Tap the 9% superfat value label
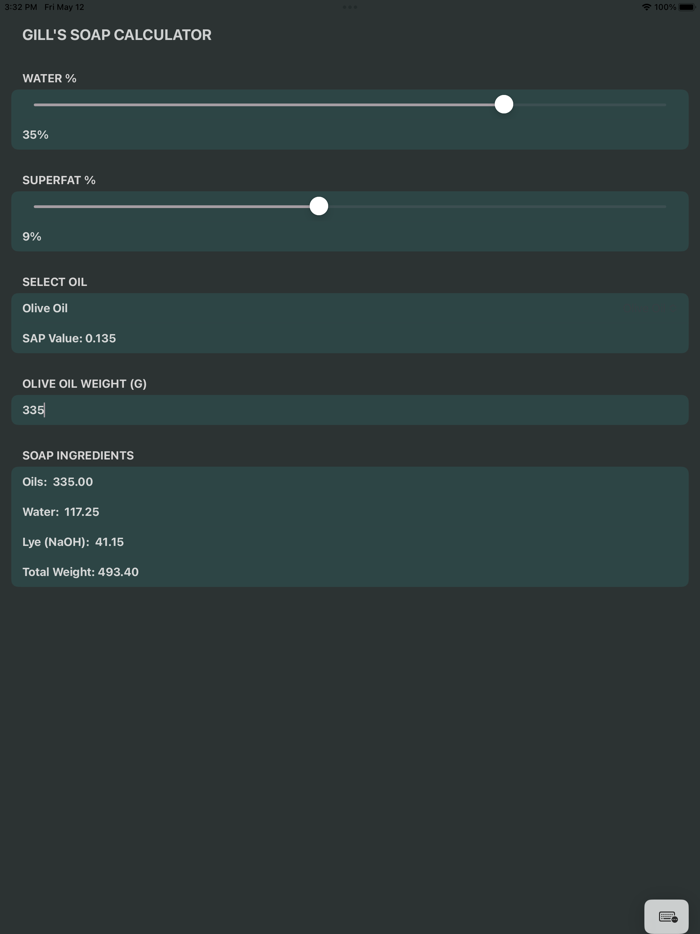This screenshot has height=934, width=700. point(32,237)
